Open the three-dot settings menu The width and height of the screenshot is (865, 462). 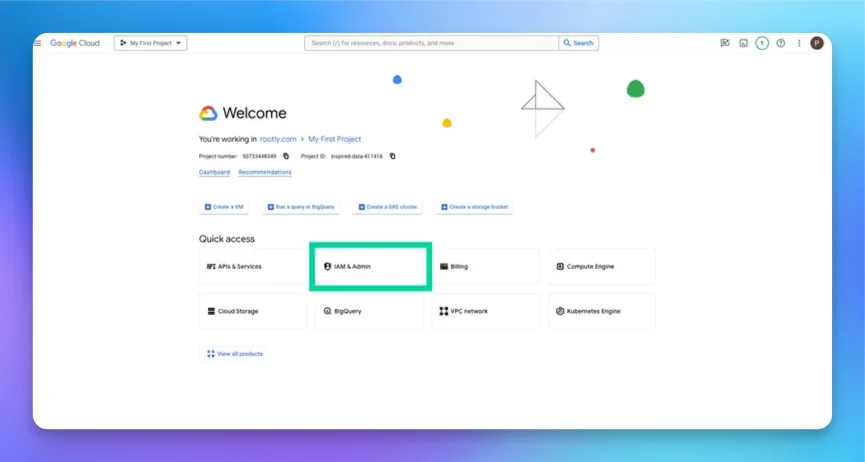coord(799,43)
